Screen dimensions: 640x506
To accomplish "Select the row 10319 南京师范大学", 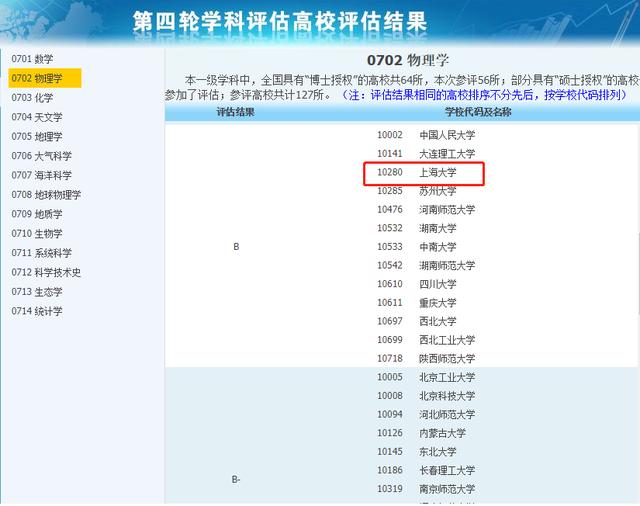I will pyautogui.click(x=426, y=488).
